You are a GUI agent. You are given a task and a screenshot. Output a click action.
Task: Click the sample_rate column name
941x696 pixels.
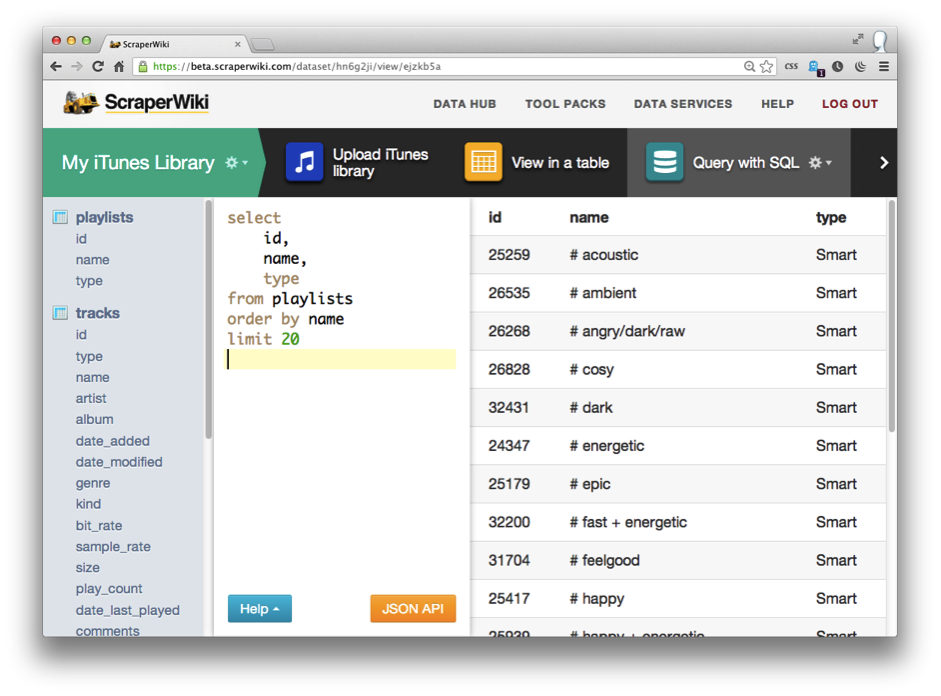pyautogui.click(x=113, y=547)
